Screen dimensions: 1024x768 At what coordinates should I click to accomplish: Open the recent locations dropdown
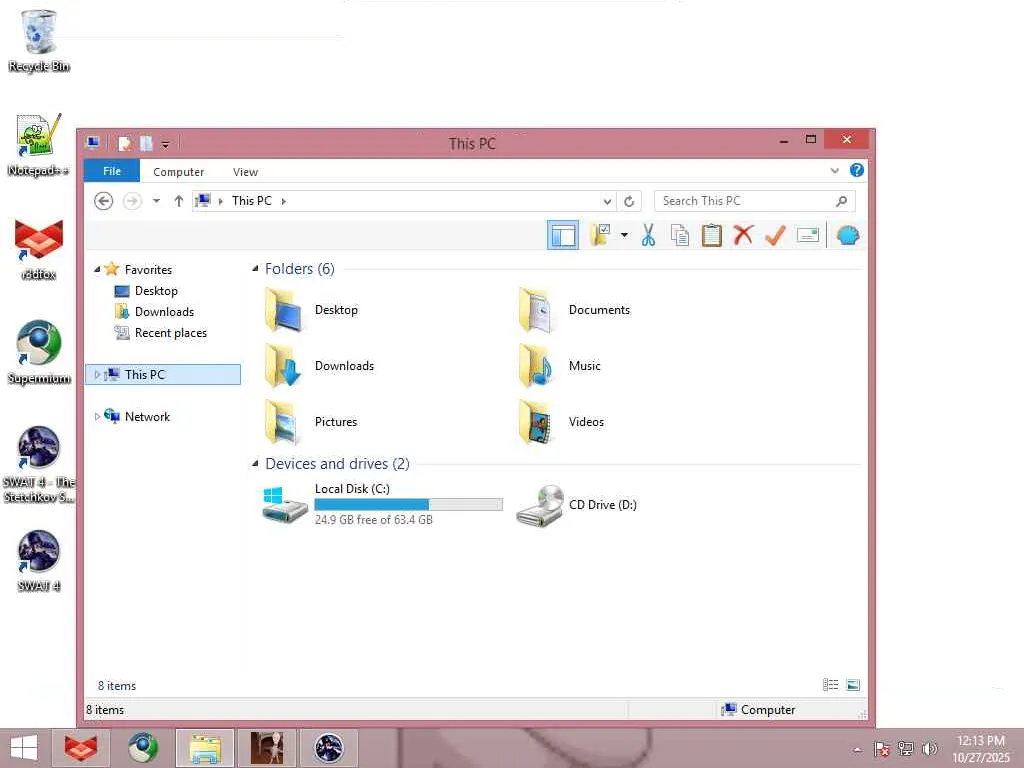[x=157, y=201]
